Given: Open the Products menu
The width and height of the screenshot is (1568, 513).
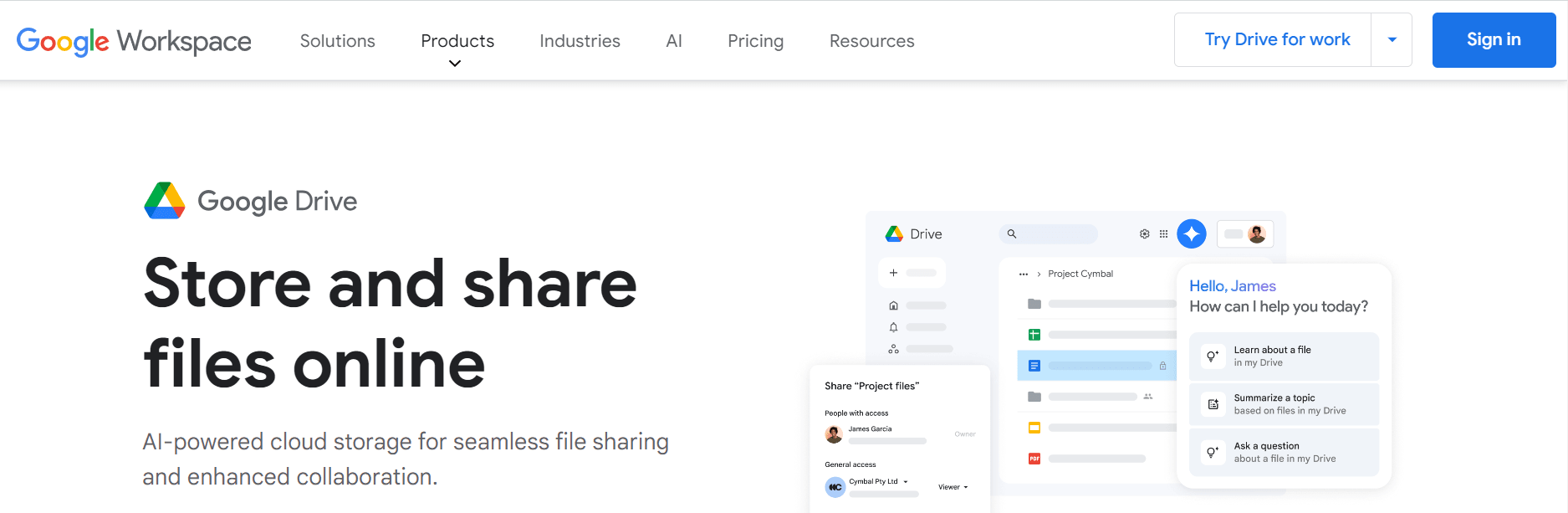Looking at the screenshot, I should tap(457, 41).
